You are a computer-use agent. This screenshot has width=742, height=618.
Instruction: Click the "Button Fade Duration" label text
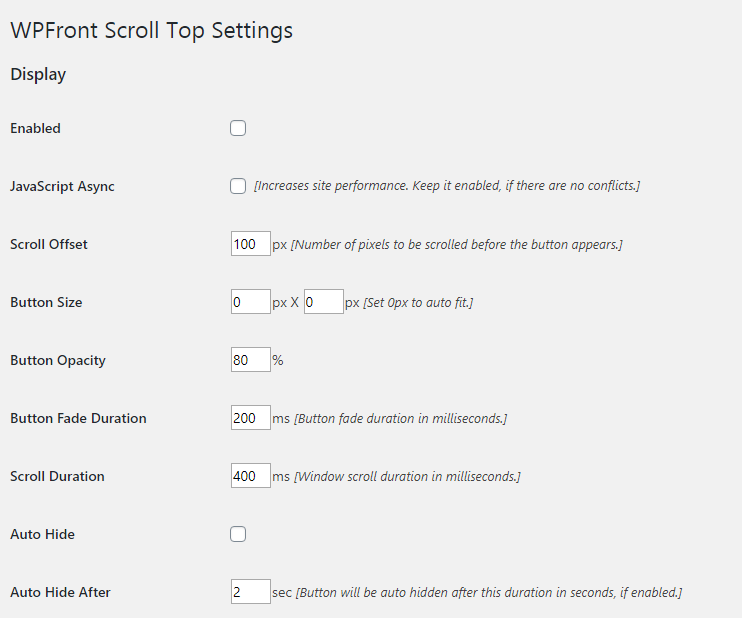[78, 418]
